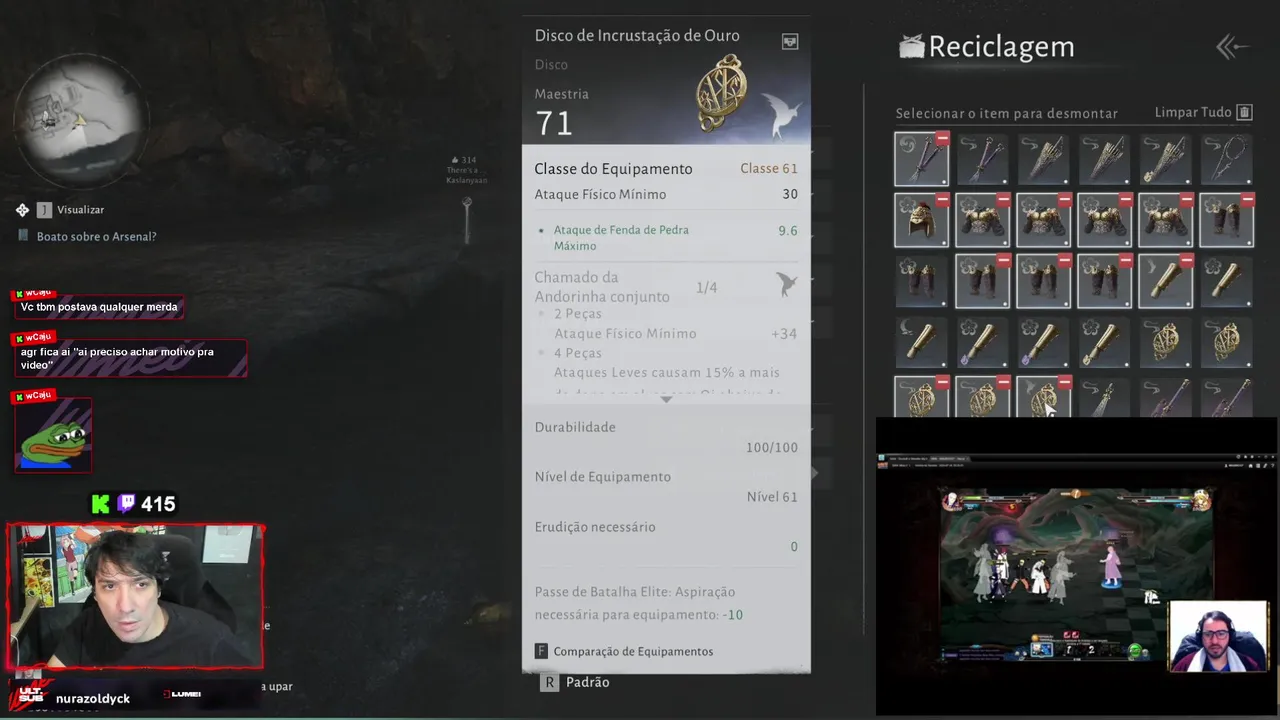Click the small webcam in embedded video
Viewport: 1280px width, 720px height.
pyautogui.click(x=1217, y=637)
